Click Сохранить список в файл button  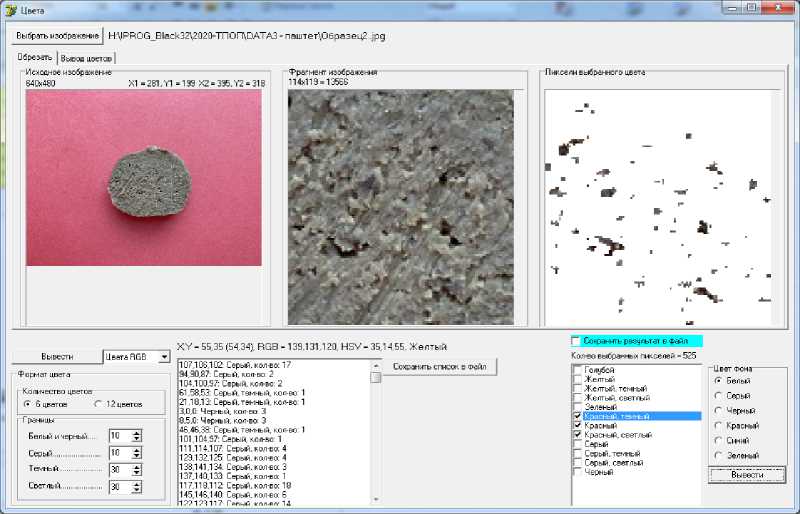[439, 367]
